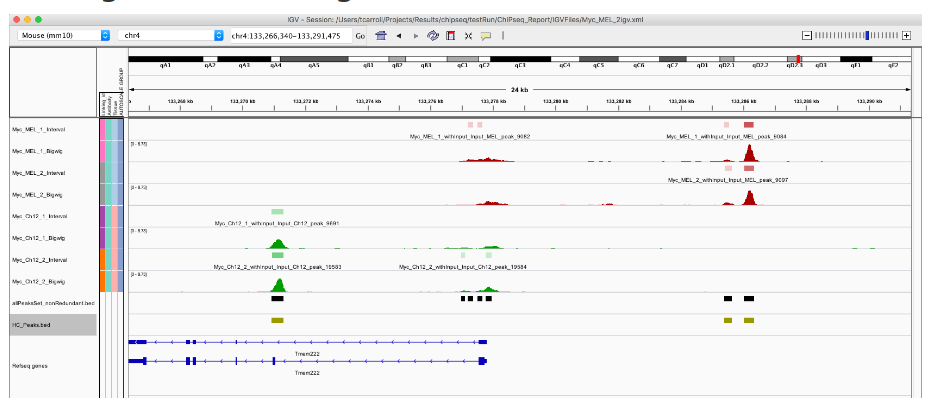Screen dimensions: 930x405
Task: Click the Home whole-genome view icon
Action: coord(381,36)
